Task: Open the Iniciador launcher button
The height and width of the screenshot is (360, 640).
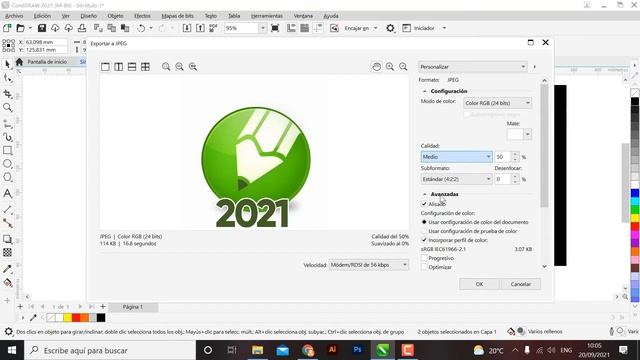Action: tap(424, 28)
